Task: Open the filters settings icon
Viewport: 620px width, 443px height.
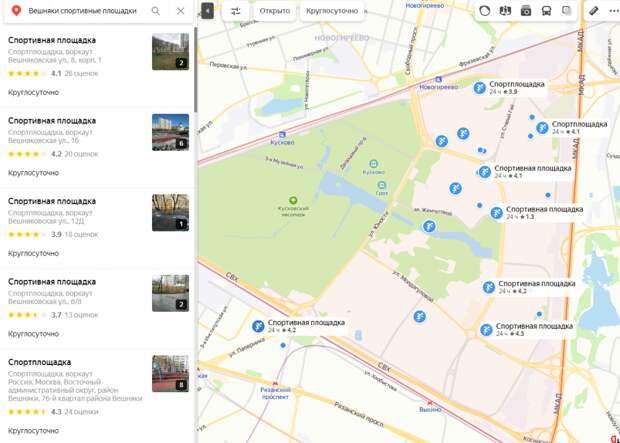Action: (236, 11)
